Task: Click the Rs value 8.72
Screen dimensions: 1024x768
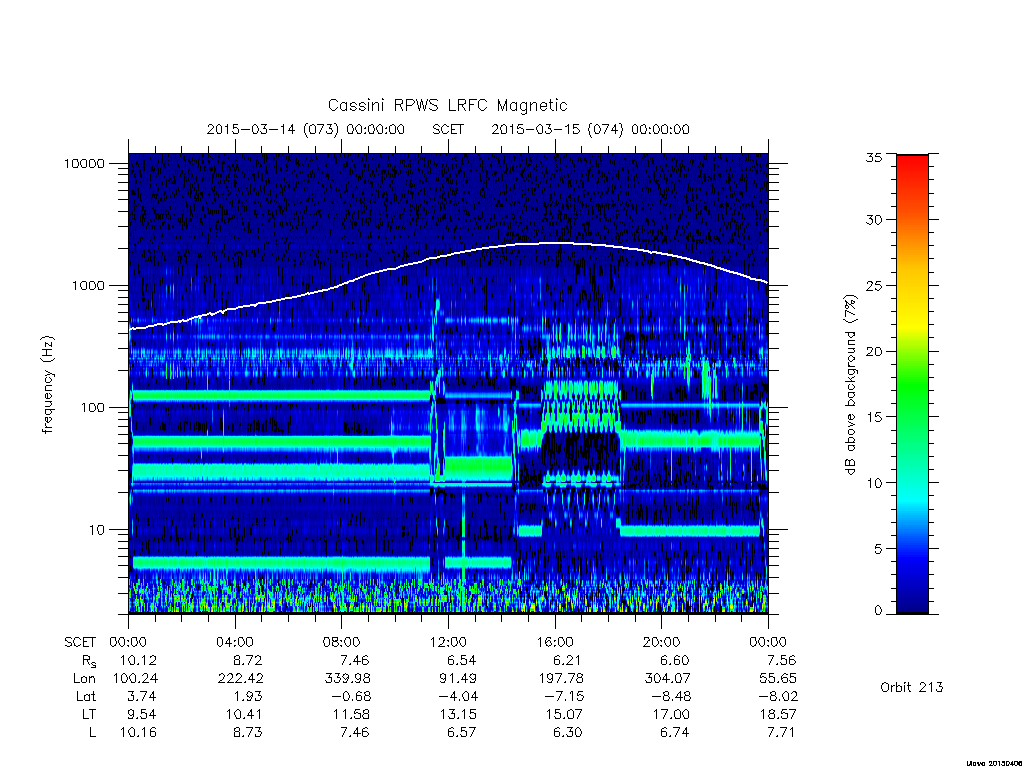Action: coord(248,660)
